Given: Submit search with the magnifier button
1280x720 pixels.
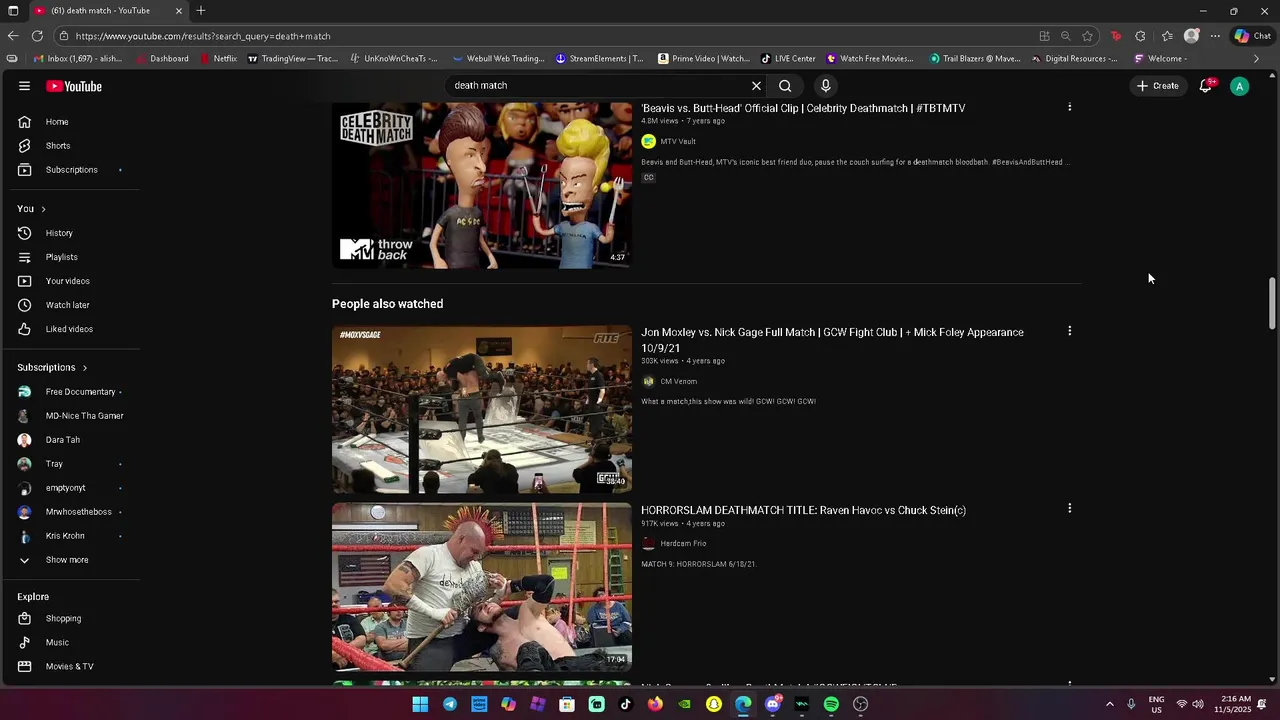Looking at the screenshot, I should coord(785,86).
